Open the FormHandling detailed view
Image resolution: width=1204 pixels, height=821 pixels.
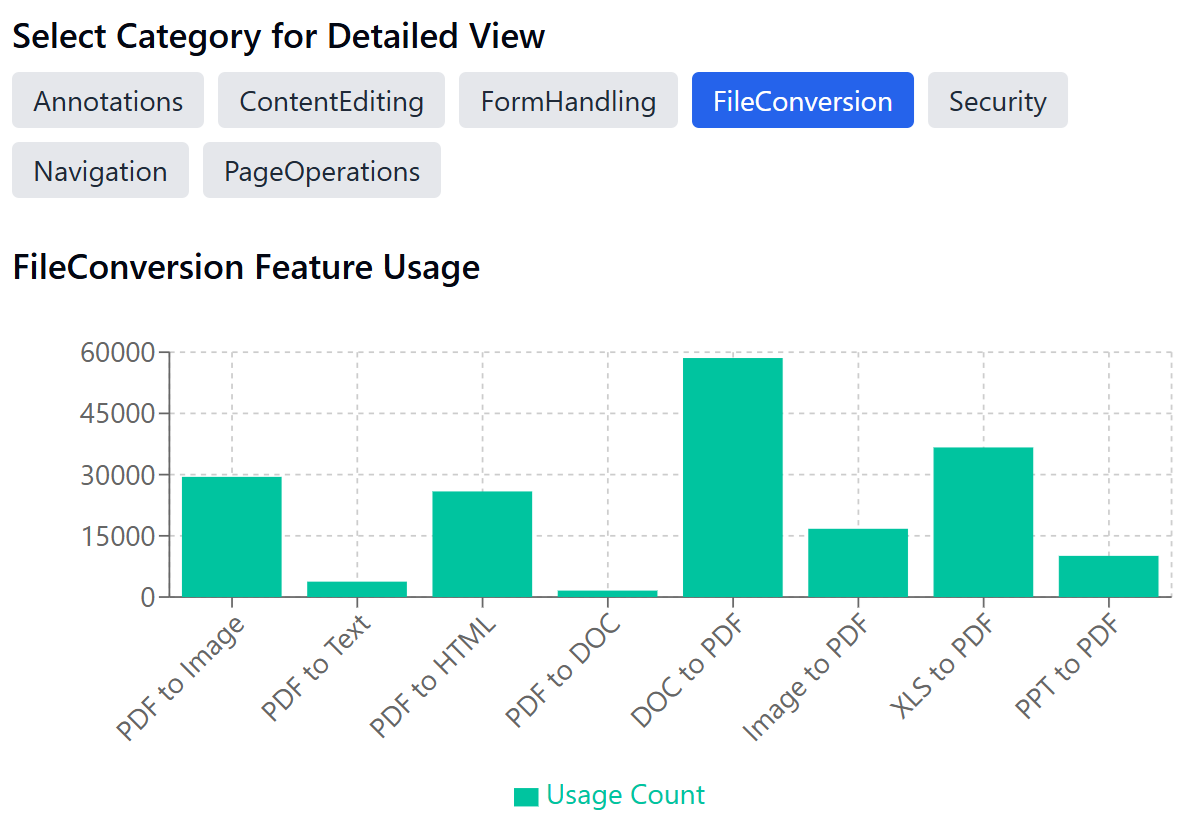pyautogui.click(x=568, y=100)
